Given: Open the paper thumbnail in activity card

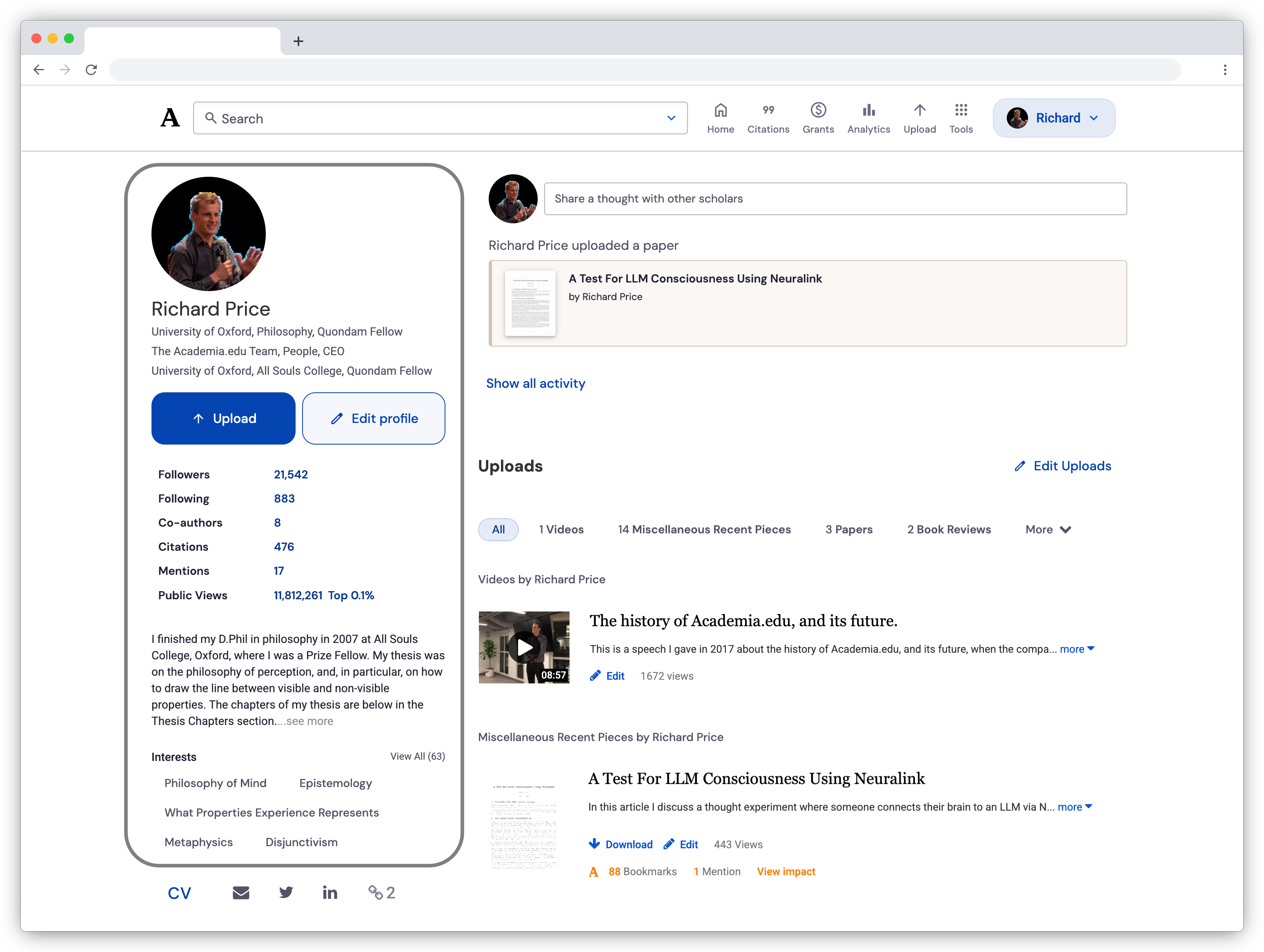Looking at the screenshot, I should coord(530,303).
